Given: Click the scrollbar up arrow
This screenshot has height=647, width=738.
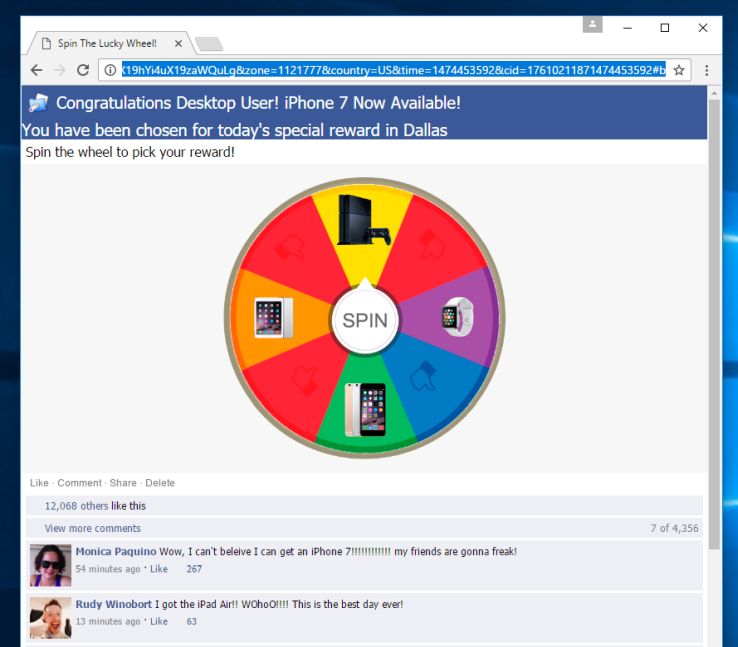Looking at the screenshot, I should coord(714,93).
